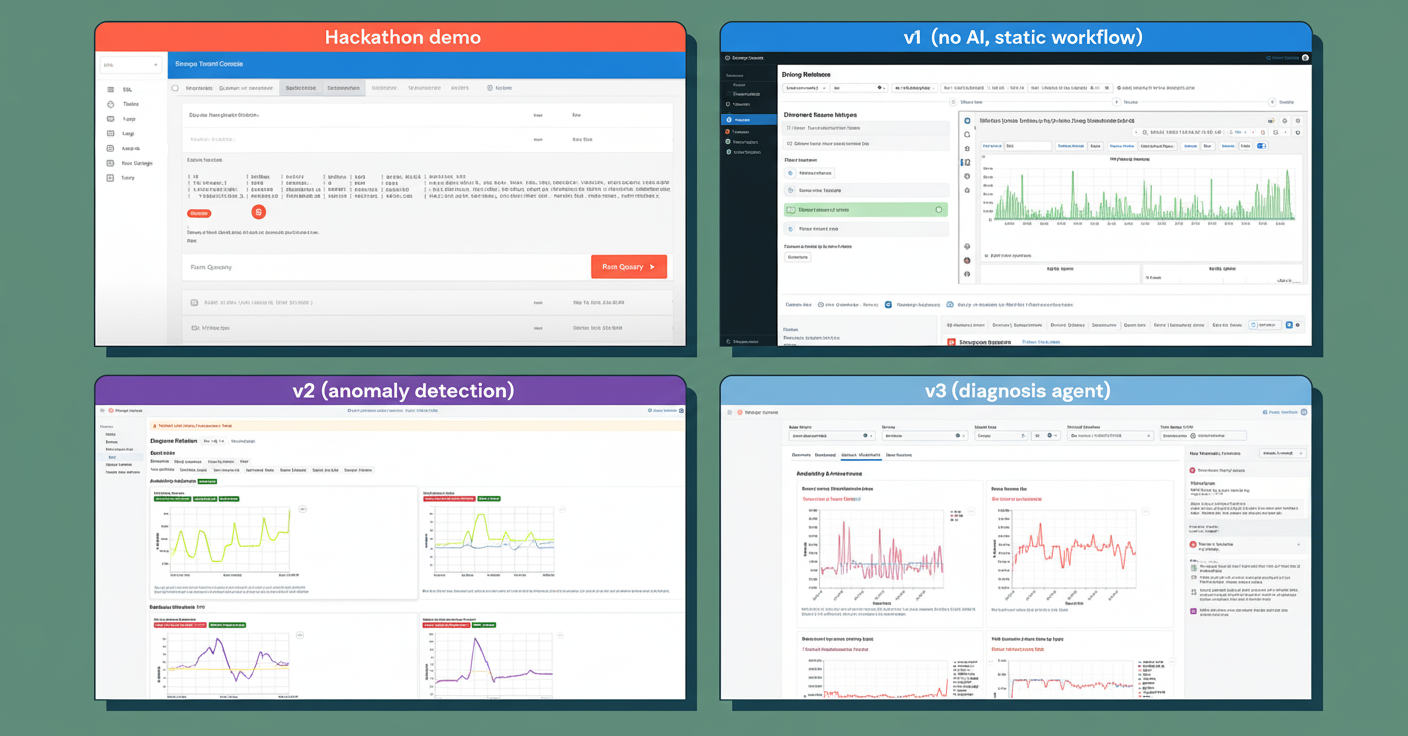
Task: Open the first filter dropdown in v3 panel
Action: [832, 436]
